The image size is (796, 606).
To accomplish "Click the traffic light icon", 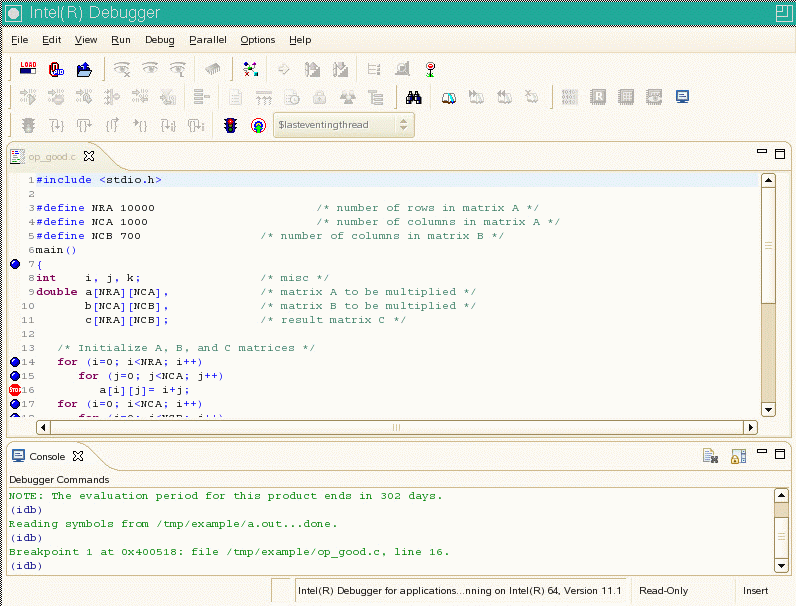I will pos(230,125).
